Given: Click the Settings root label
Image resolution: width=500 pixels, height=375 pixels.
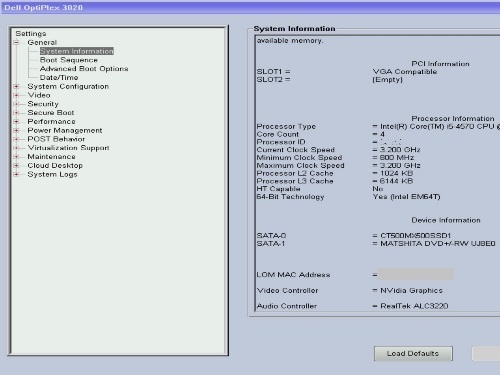Looking at the screenshot, I should tap(31, 34).
